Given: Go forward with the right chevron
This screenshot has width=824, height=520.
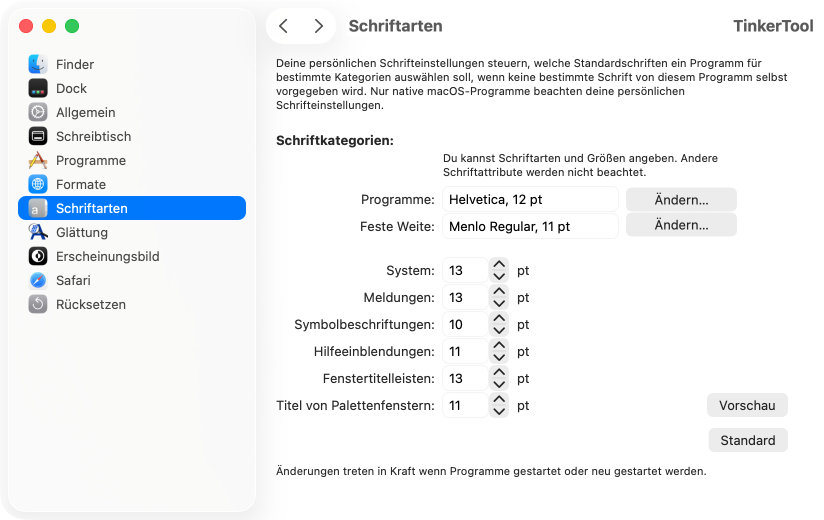Looking at the screenshot, I should click(318, 26).
